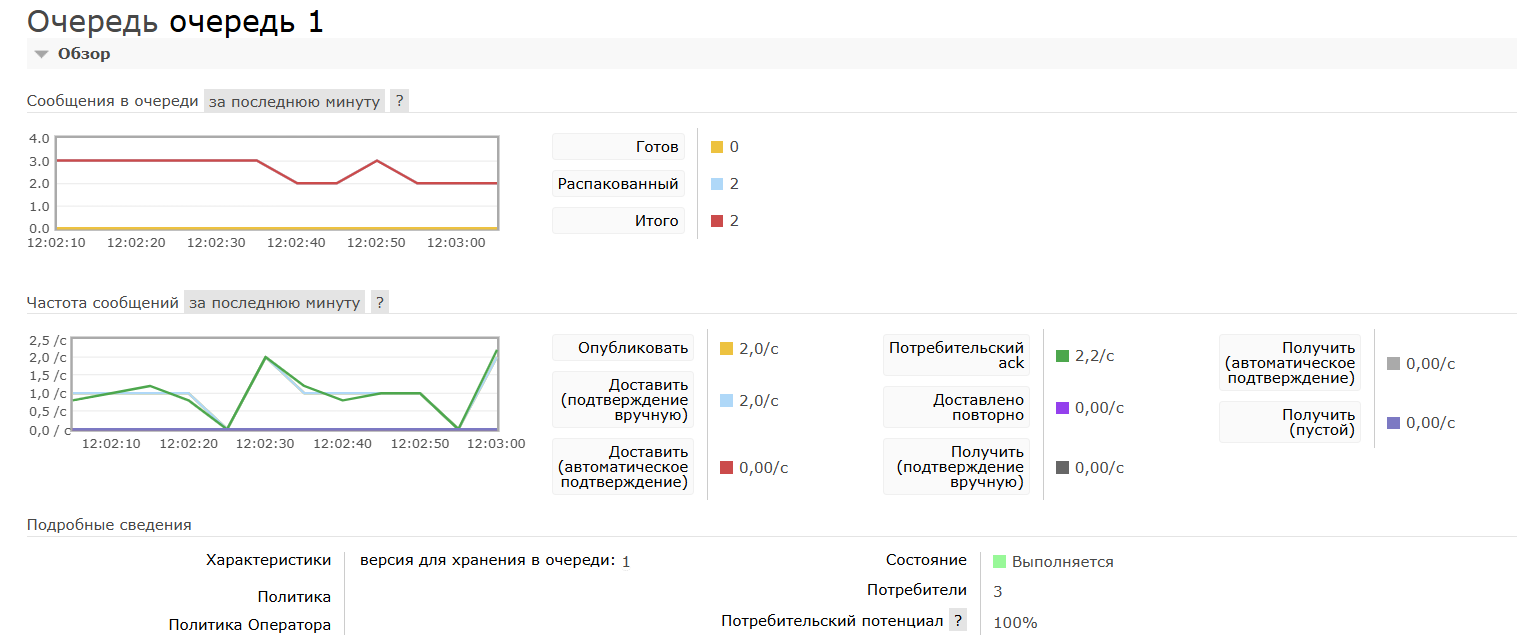Image resolution: width=1517 pixels, height=635 pixels.
Task: Open help ? for Потребительский потенциал
Action: click(958, 621)
